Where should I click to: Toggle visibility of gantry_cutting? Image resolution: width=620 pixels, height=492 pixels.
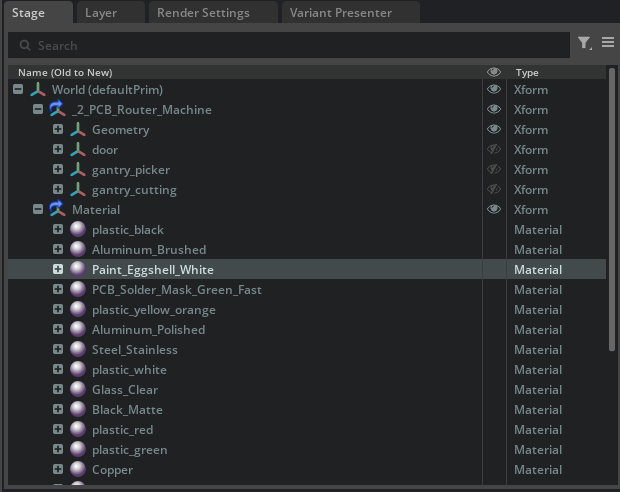click(x=493, y=190)
